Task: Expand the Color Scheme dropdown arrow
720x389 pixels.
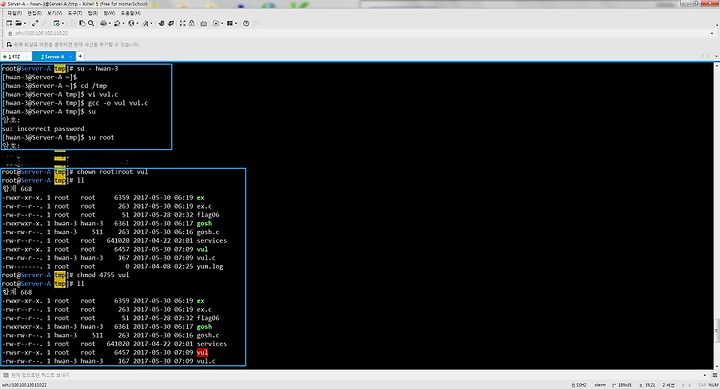Action: pos(123,23)
